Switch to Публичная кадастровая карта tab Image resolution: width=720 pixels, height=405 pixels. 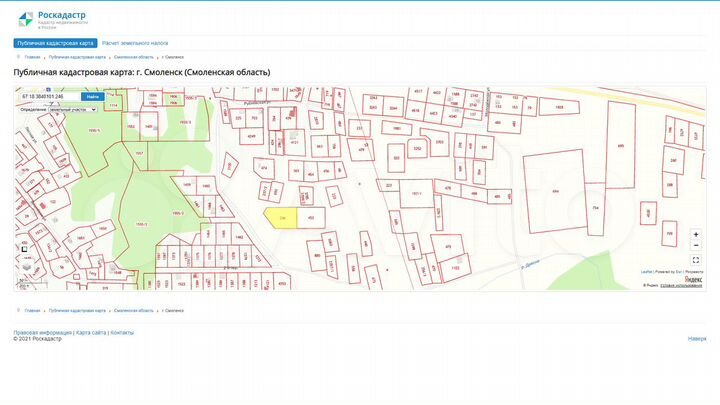[55, 43]
